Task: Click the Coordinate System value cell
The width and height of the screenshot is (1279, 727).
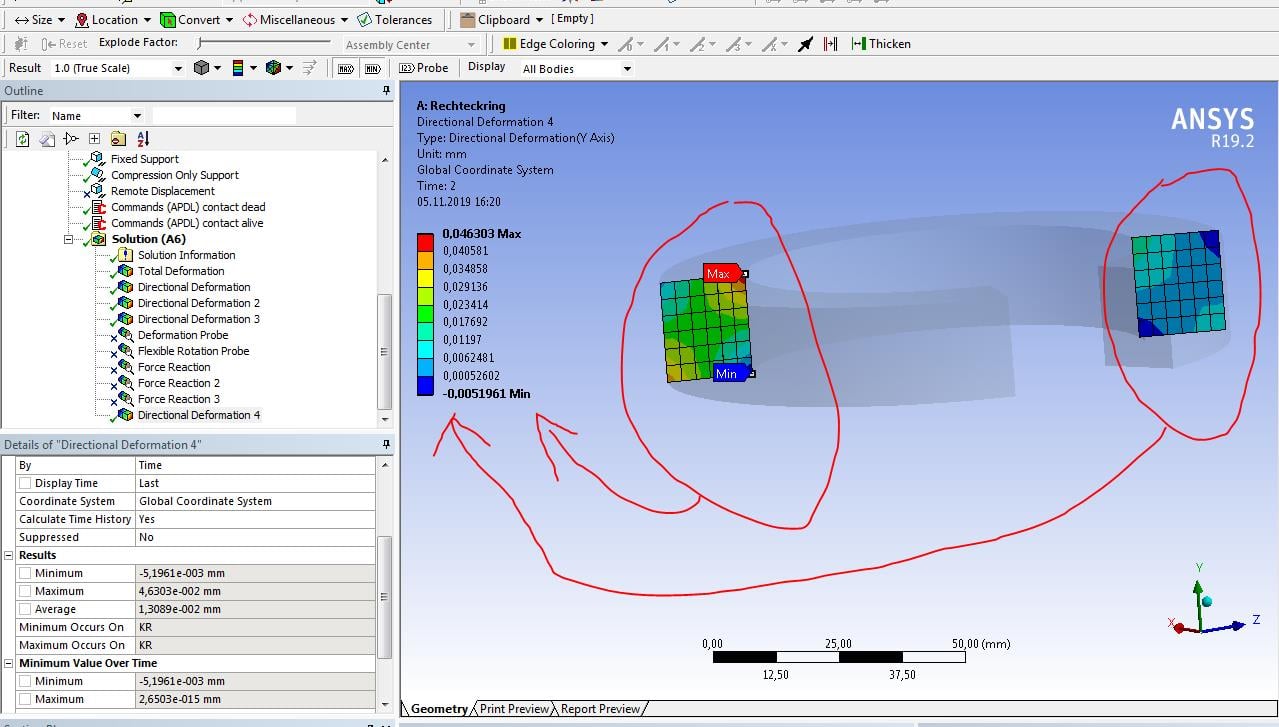Action: click(x=255, y=501)
